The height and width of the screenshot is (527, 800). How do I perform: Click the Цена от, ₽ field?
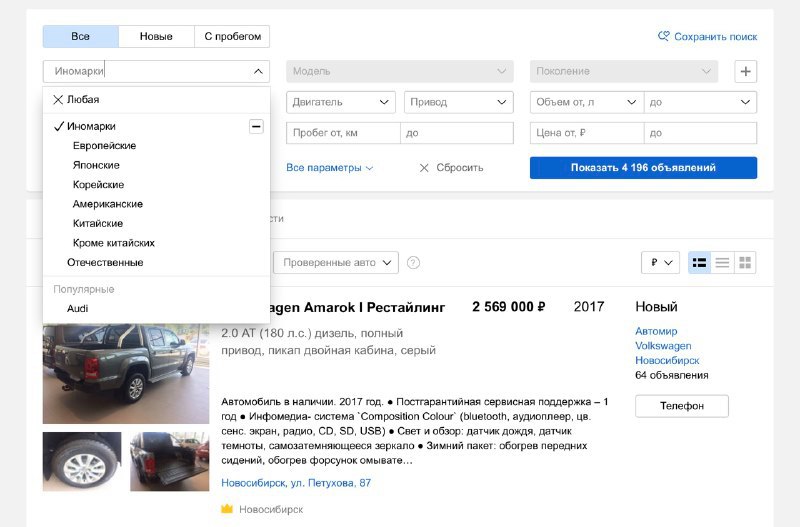tap(587, 133)
